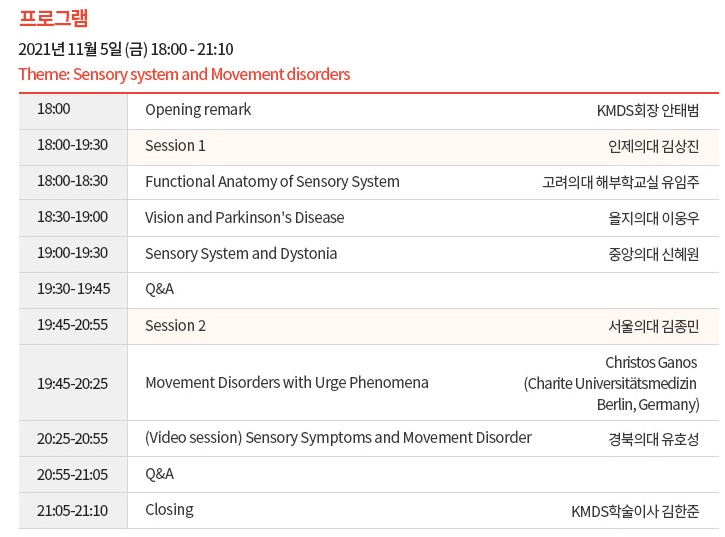Select the 19:45-20:25 time cell
This screenshot has height=537, width=725.
pos(72,383)
